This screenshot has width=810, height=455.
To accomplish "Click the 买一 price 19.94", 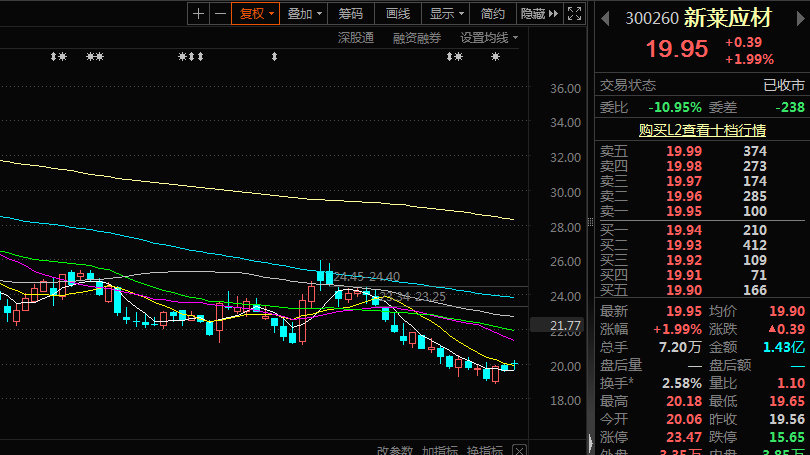I will tap(684, 230).
